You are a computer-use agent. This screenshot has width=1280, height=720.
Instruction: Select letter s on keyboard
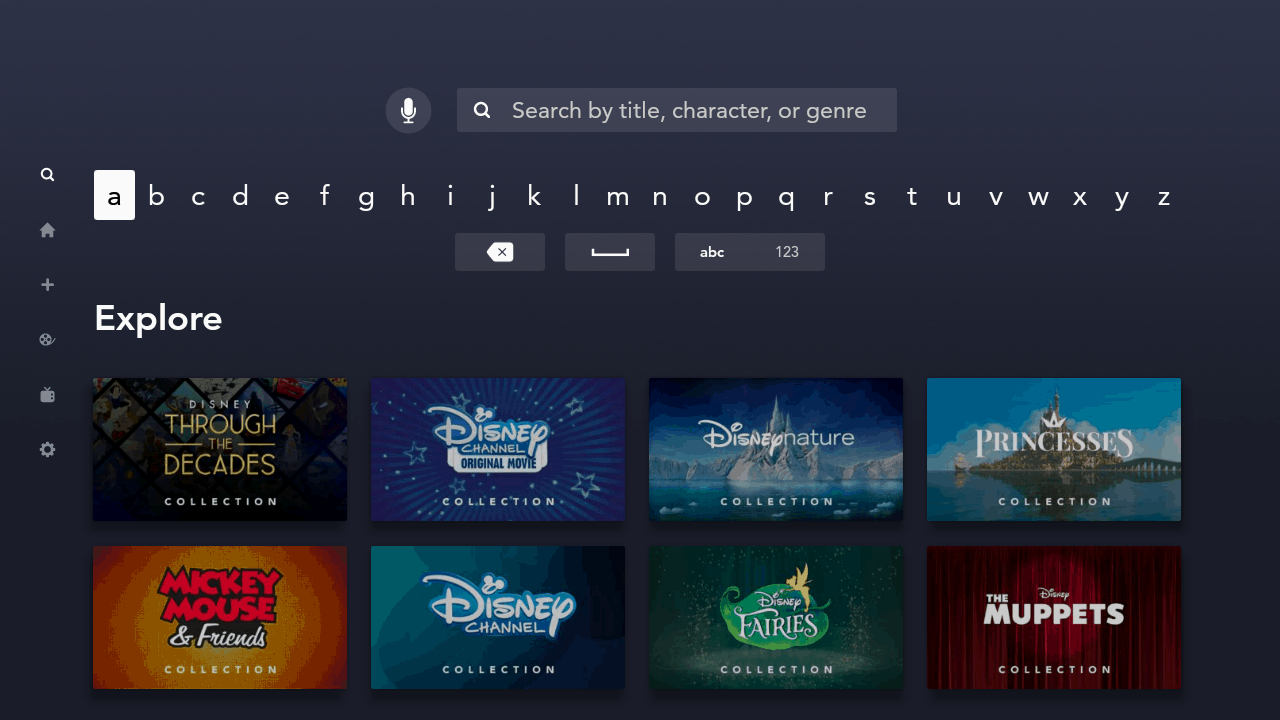point(870,196)
